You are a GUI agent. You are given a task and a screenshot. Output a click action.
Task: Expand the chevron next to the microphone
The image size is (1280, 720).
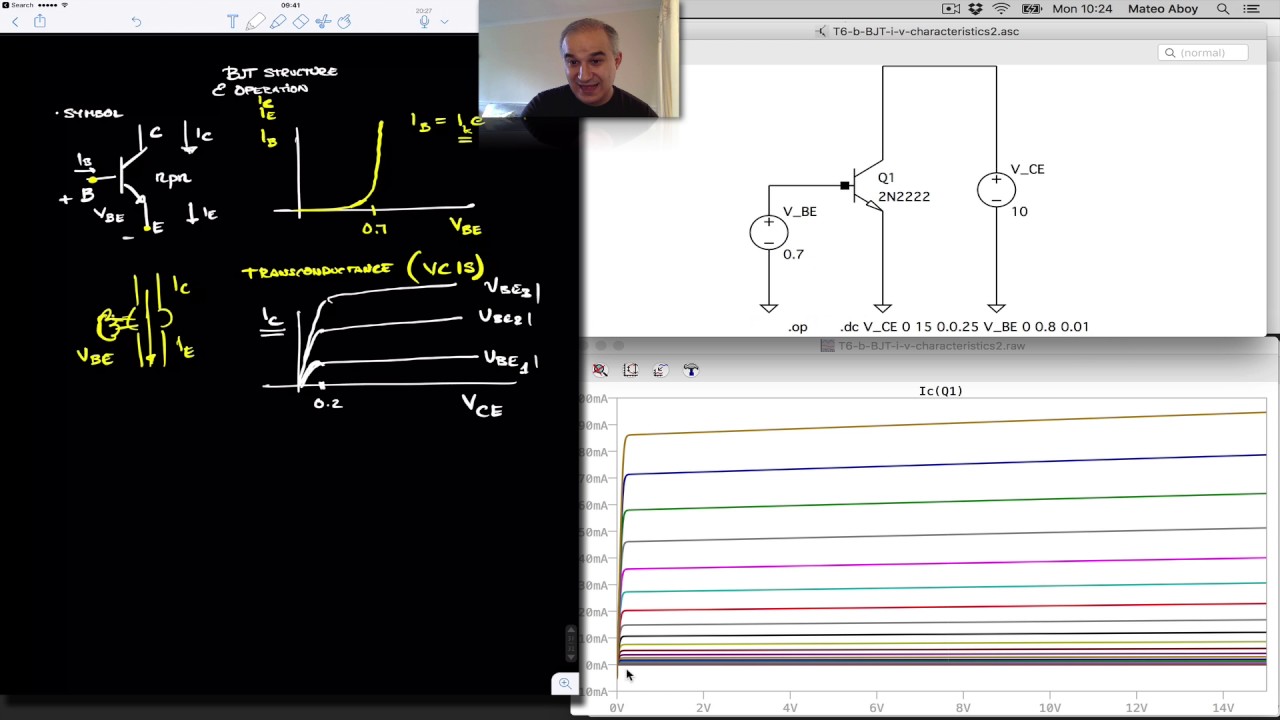444,21
